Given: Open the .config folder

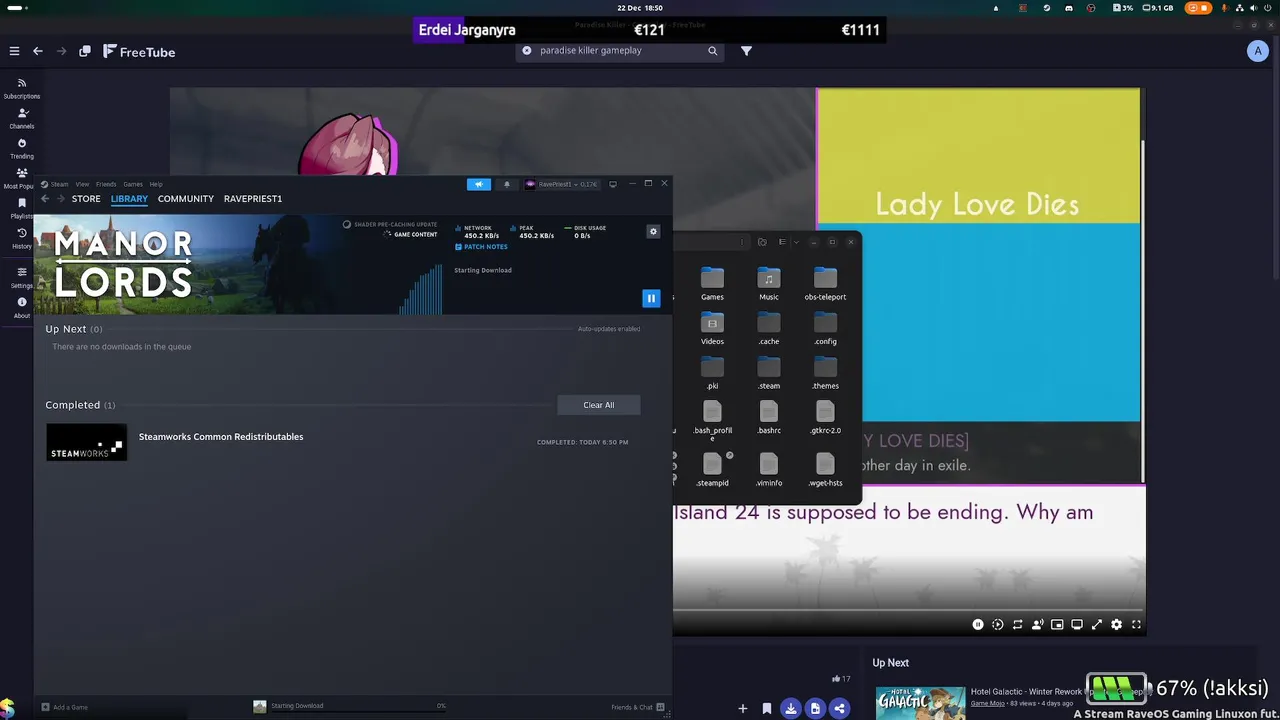Looking at the screenshot, I should (825, 329).
